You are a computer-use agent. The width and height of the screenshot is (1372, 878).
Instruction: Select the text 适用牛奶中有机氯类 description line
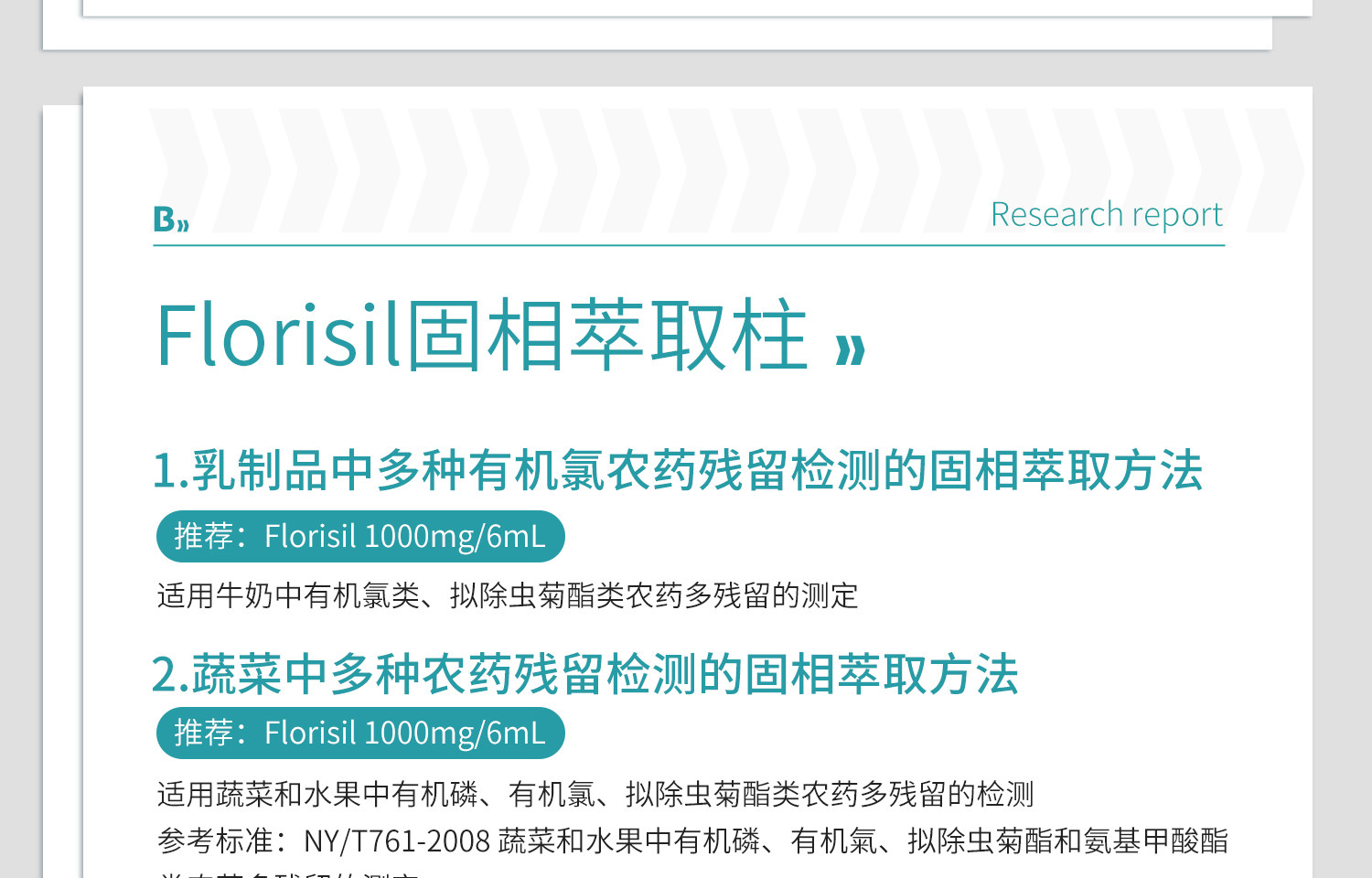click(508, 595)
